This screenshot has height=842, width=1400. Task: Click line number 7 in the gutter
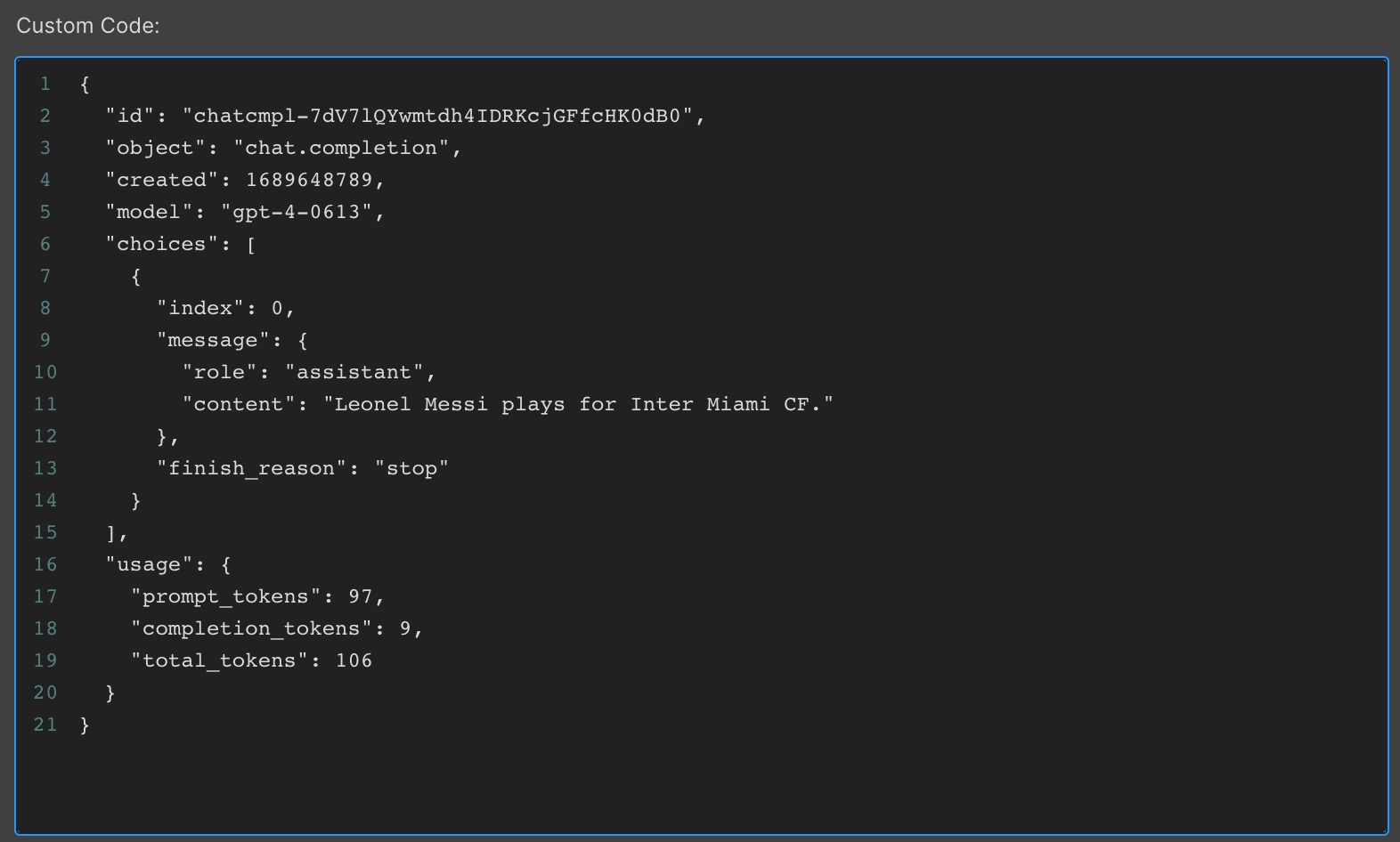(x=45, y=276)
